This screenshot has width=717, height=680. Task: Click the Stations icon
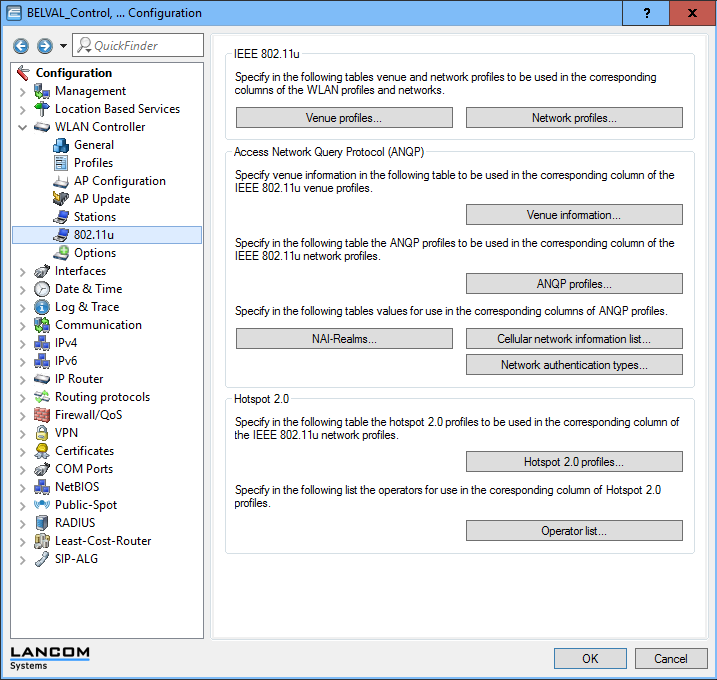click(x=61, y=217)
